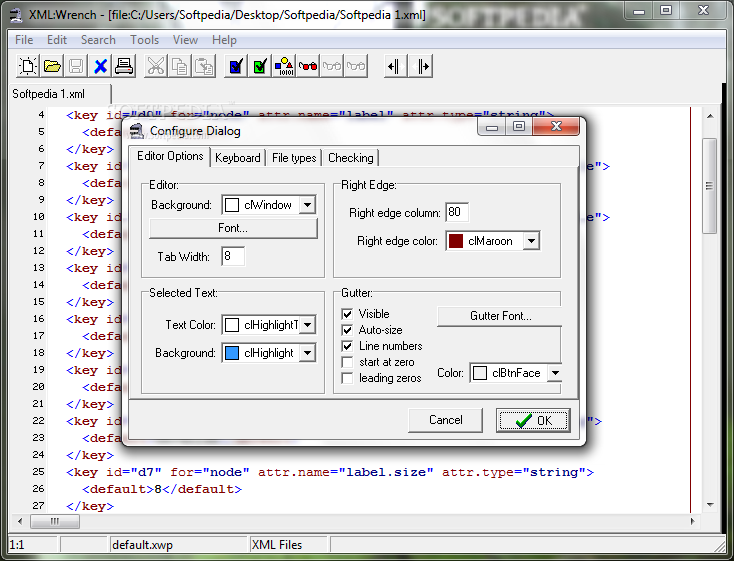Screen dimensions: 734x561
Task: Open the File menu
Action: (24, 40)
